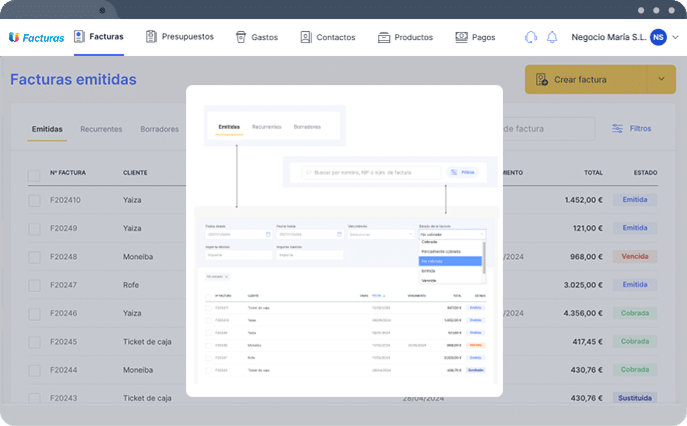
Task: Click the Cobrada status badge of F20246
Action: pos(635,313)
